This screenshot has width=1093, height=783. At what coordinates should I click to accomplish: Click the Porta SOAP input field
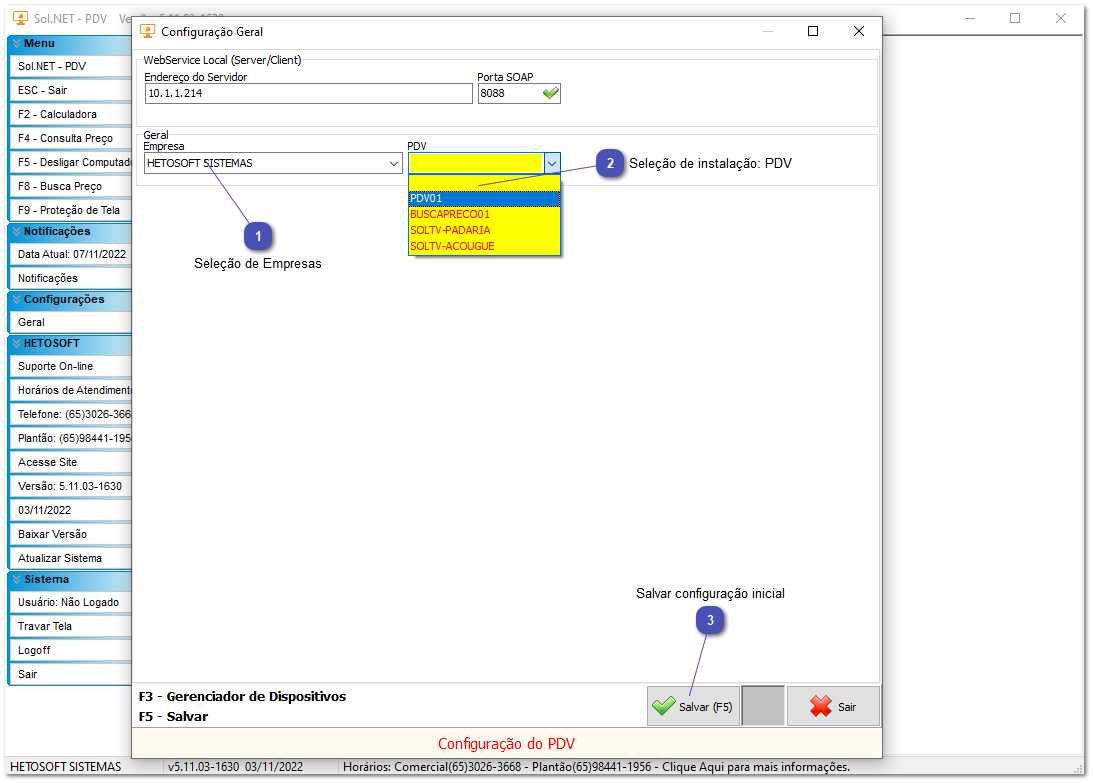point(507,93)
